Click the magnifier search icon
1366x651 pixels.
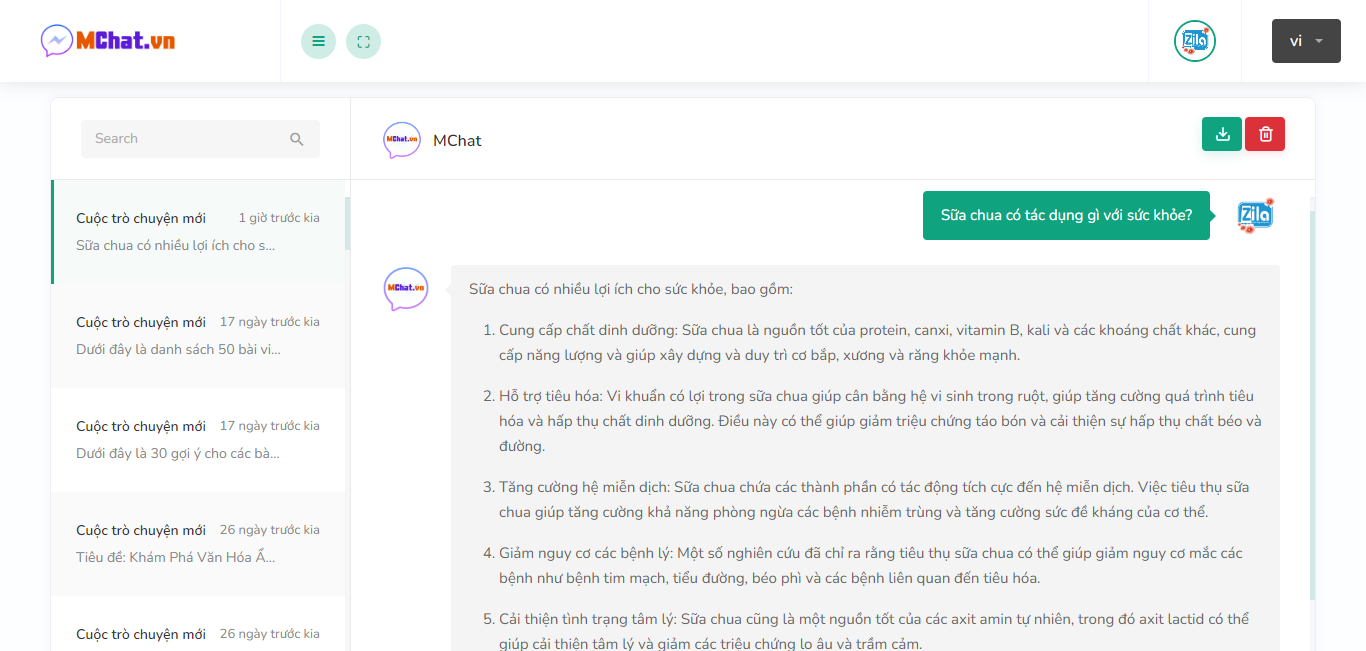pos(297,139)
